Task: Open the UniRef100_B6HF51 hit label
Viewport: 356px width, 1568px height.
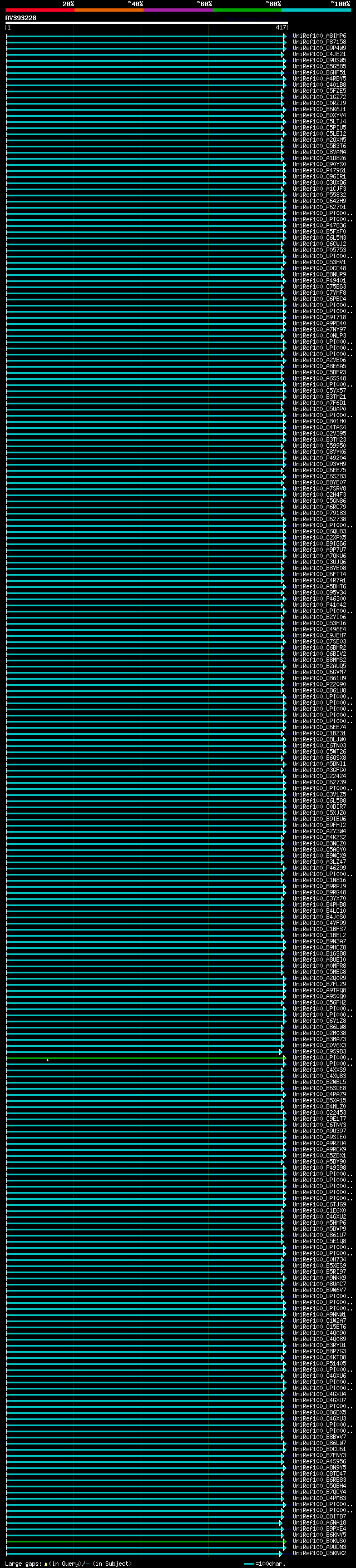Action: click(x=319, y=72)
